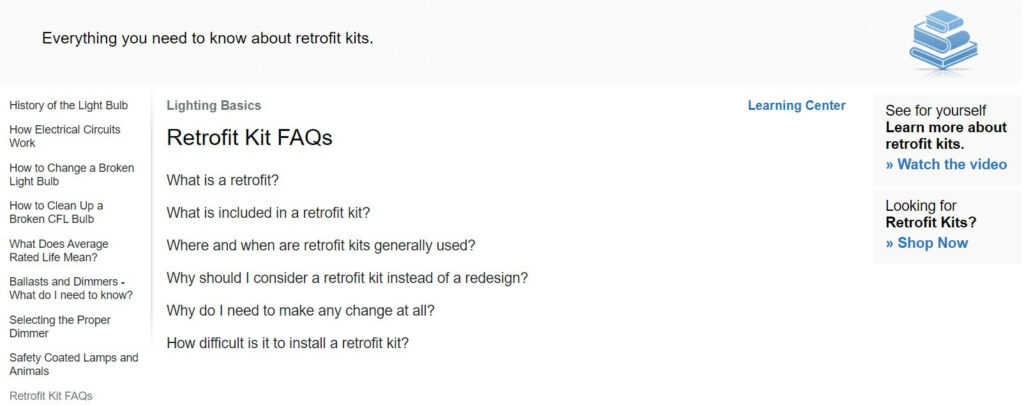Select What Does Average Rated Life Mean

(x=59, y=250)
